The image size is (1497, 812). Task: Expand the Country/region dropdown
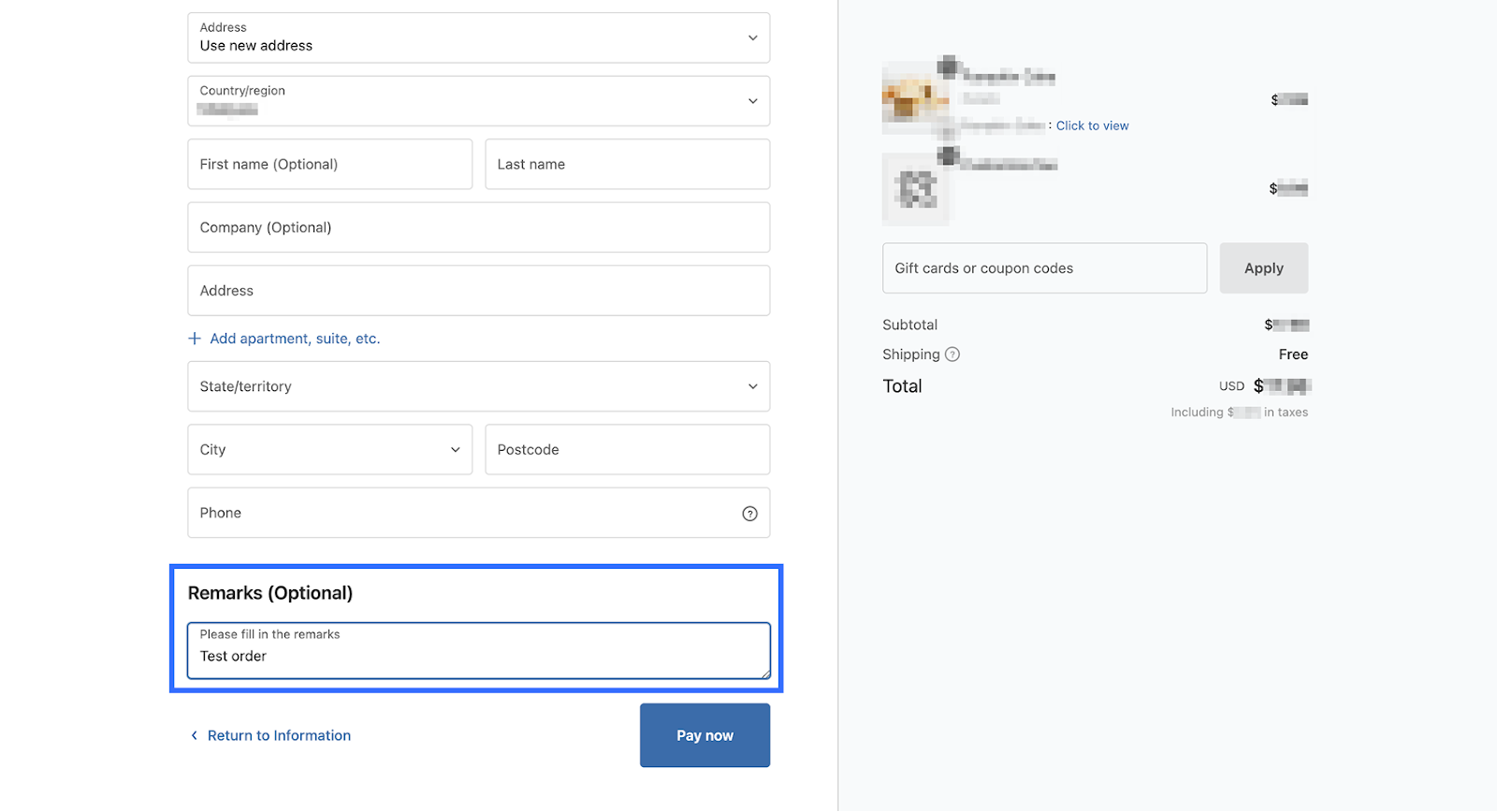point(478,101)
